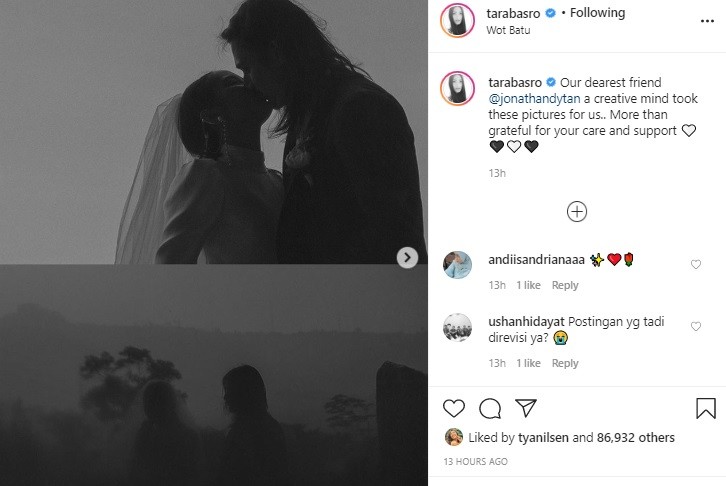This screenshot has width=726, height=486.
Task: Open the comment bubble icon
Action: (x=490, y=409)
